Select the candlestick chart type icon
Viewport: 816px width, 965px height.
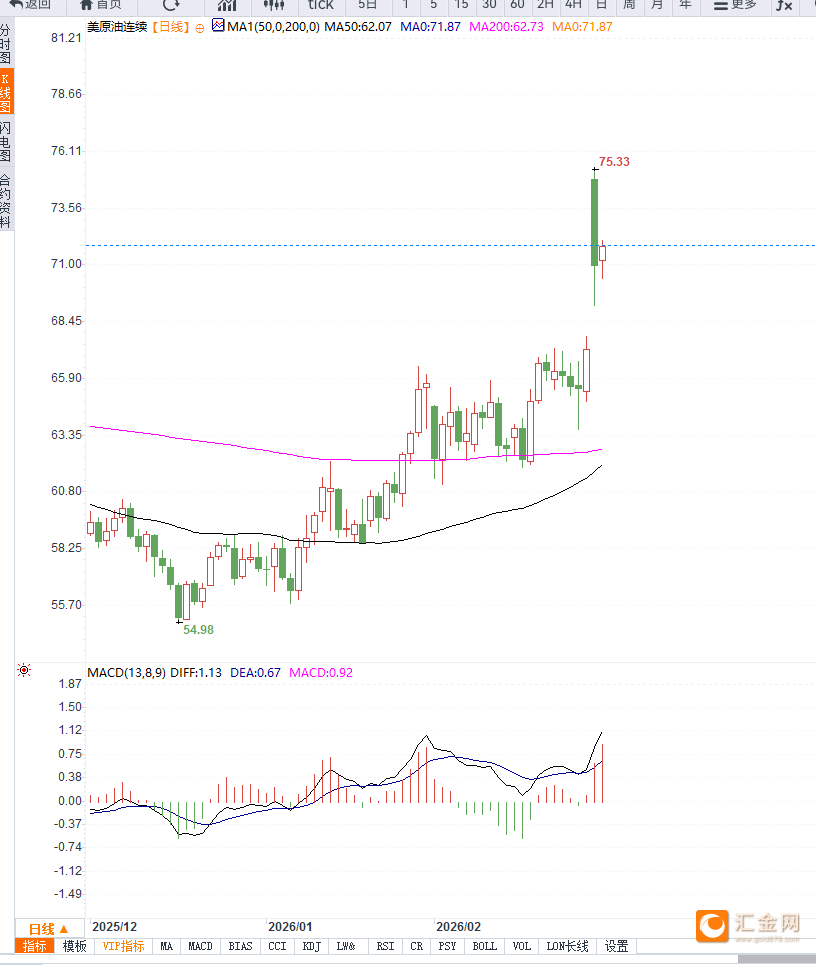(x=274, y=5)
